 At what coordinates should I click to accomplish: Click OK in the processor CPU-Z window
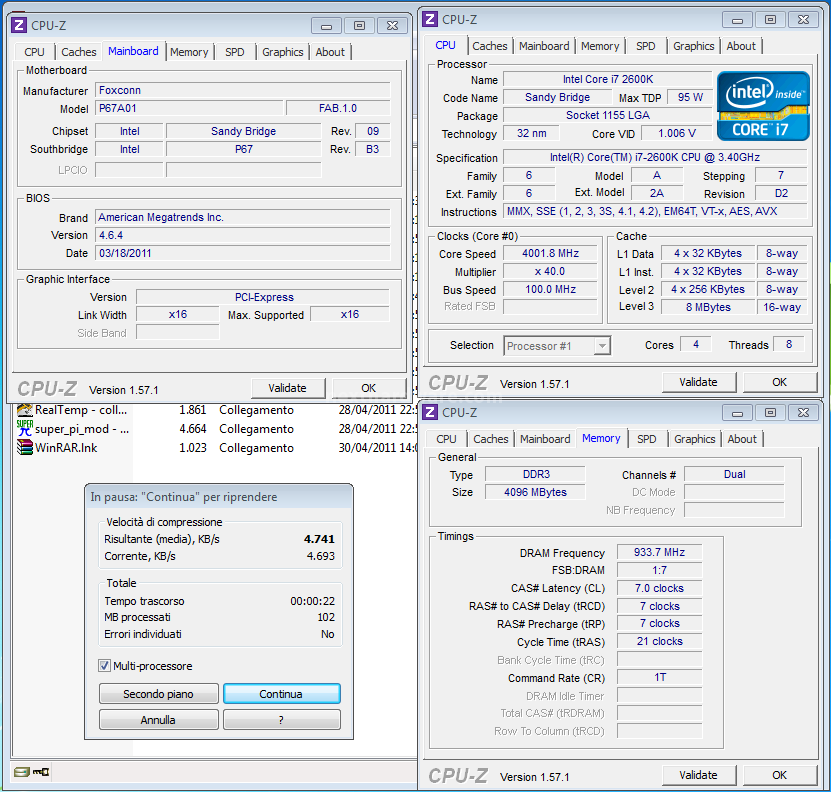[x=780, y=382]
